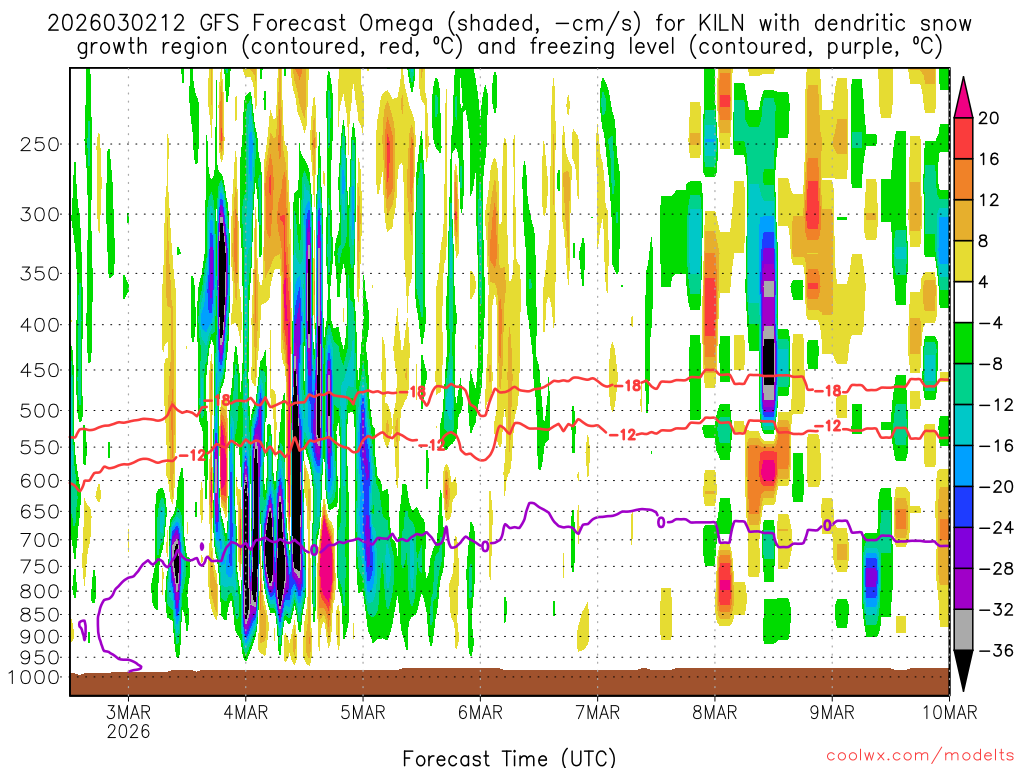1024x768 pixels.
Task: Click the 9MAR date label
Action: click(x=832, y=712)
